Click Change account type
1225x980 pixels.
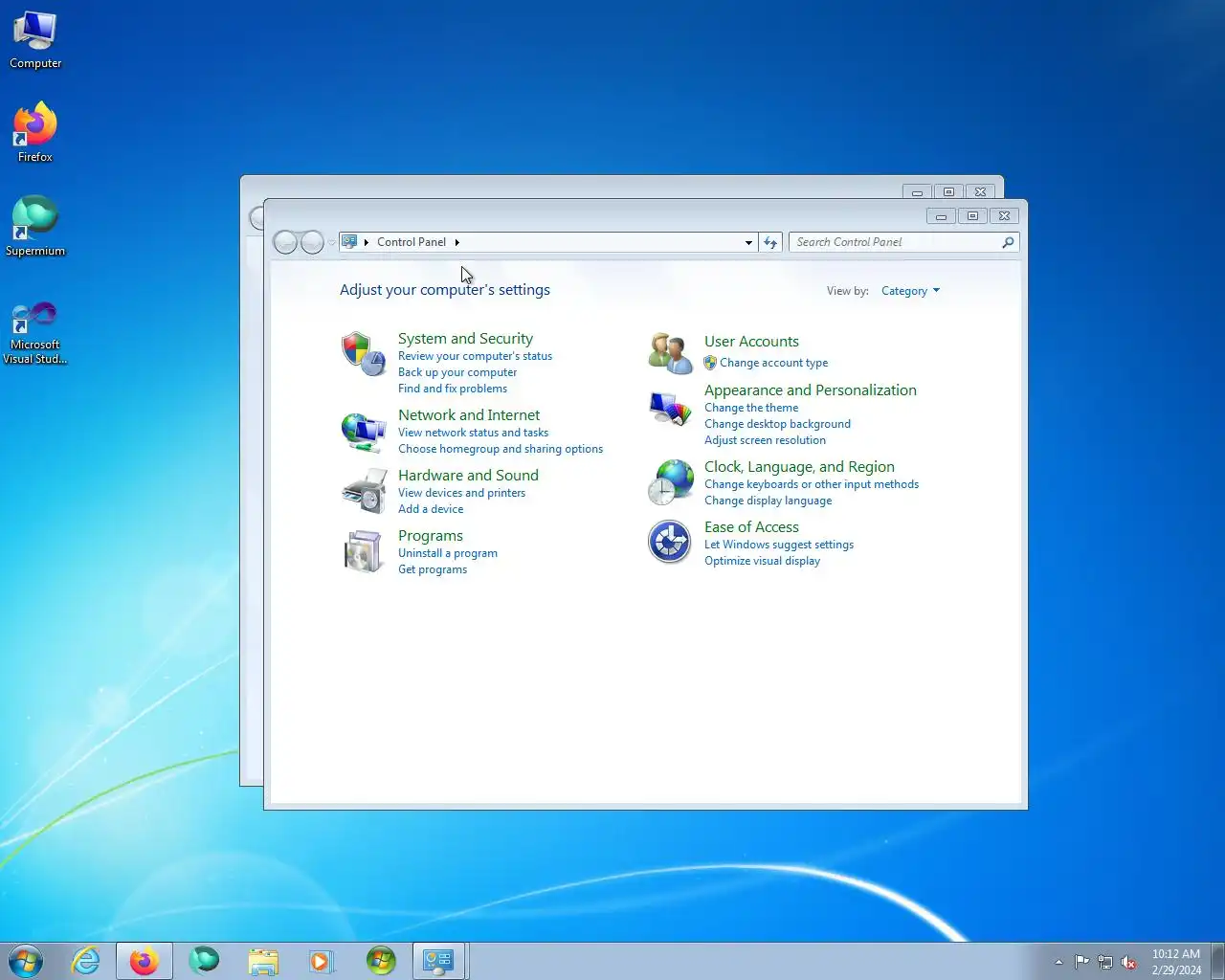tap(773, 363)
